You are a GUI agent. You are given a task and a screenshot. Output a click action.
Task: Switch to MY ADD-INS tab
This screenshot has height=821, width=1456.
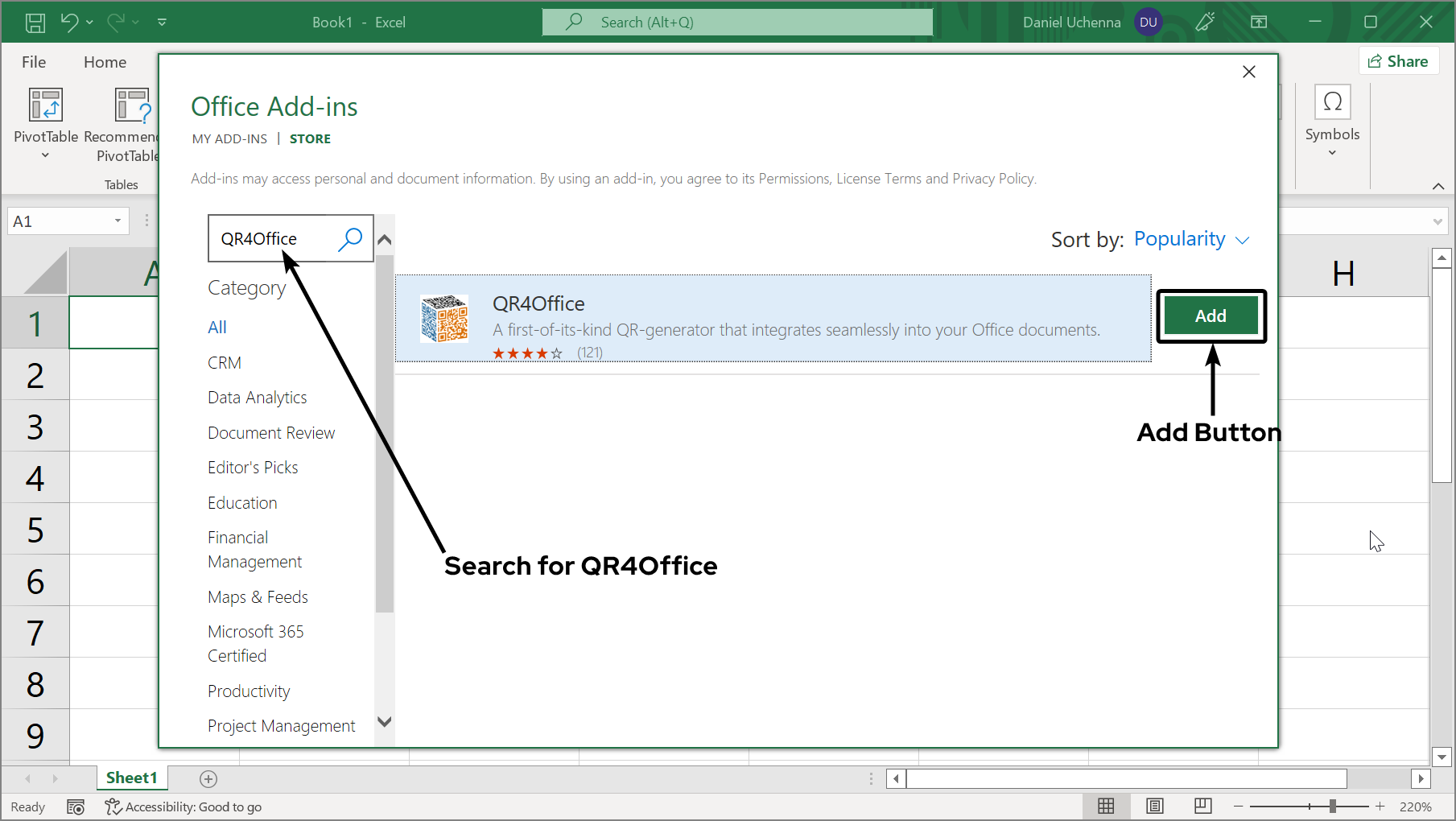(x=229, y=139)
